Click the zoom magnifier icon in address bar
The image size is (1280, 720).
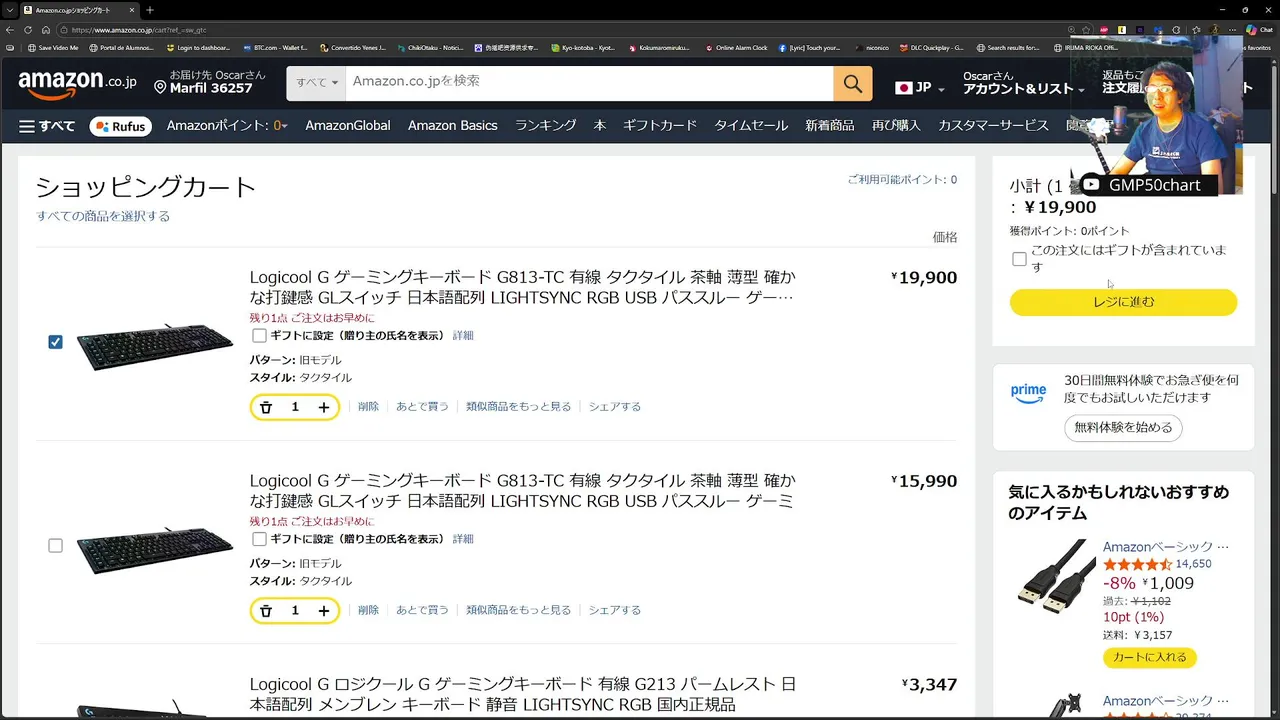tap(1072, 30)
